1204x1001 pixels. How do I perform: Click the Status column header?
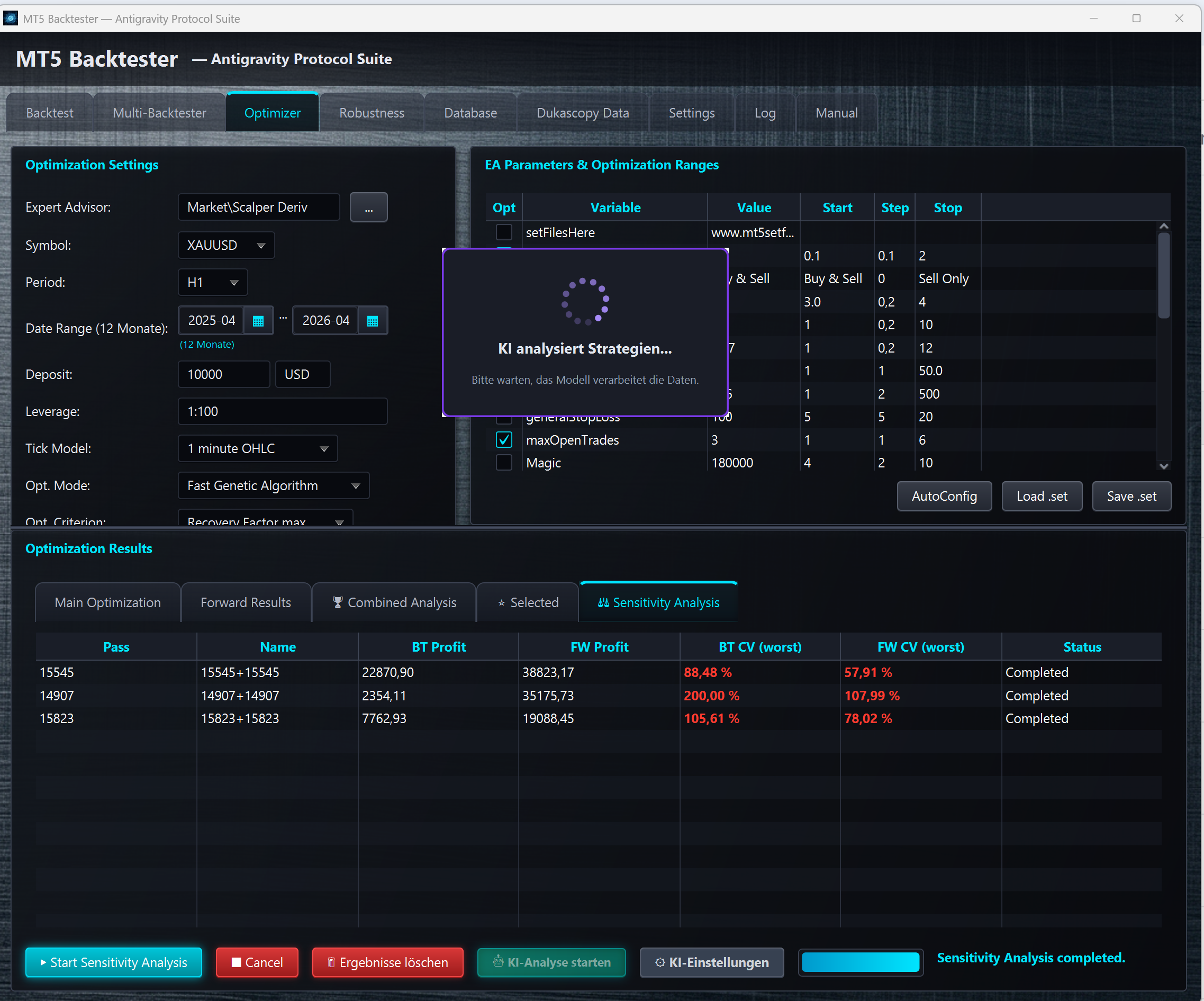(1082, 647)
